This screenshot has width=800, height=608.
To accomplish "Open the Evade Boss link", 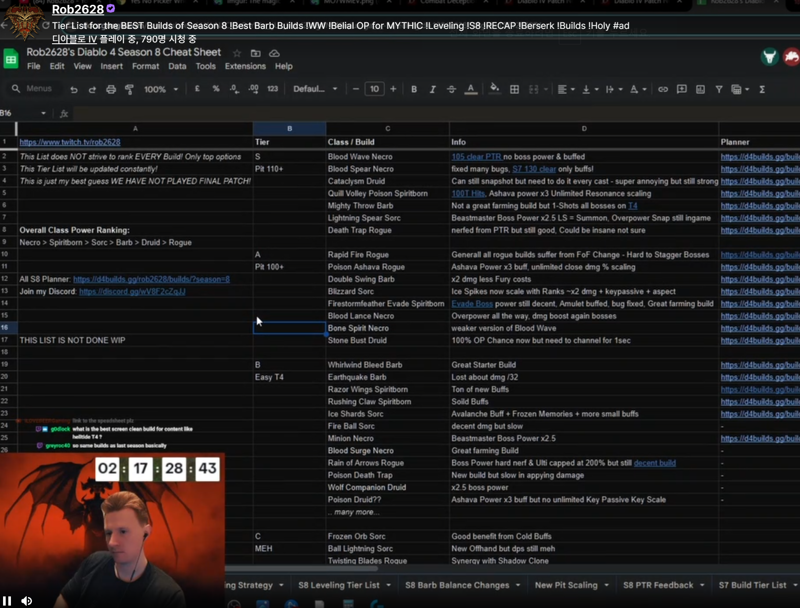I will click(472, 303).
